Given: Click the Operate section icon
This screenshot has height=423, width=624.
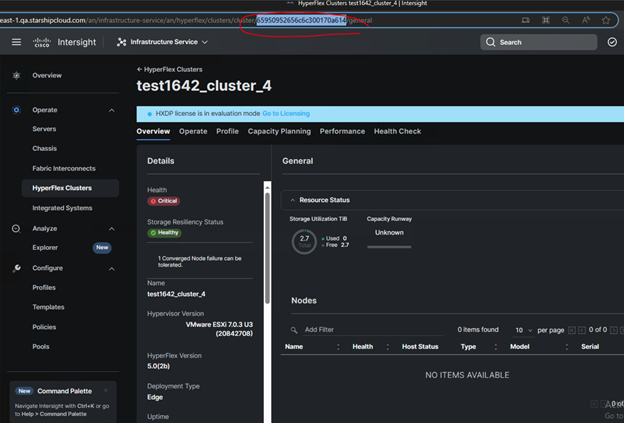Looking at the screenshot, I should [x=16, y=110].
